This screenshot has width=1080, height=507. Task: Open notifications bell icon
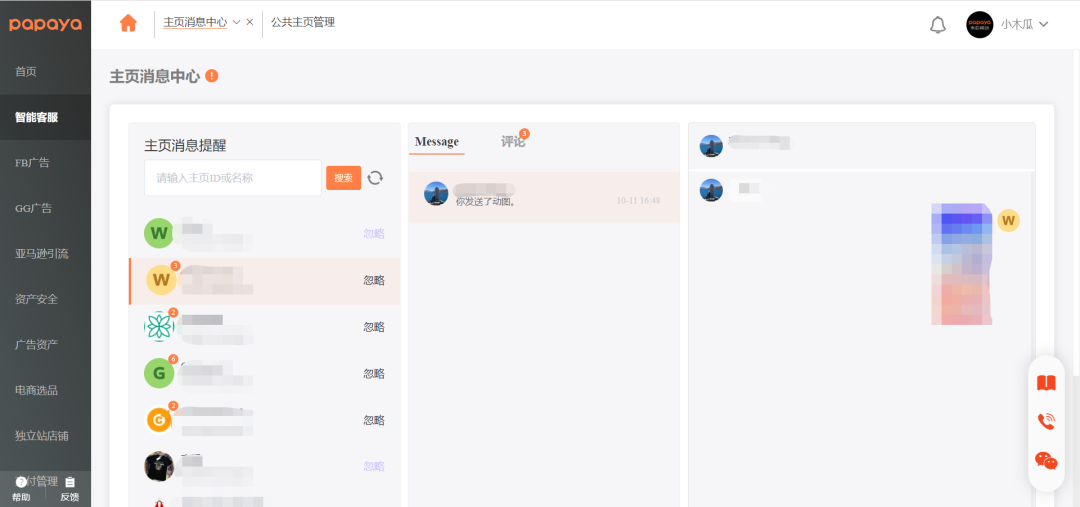(x=937, y=25)
